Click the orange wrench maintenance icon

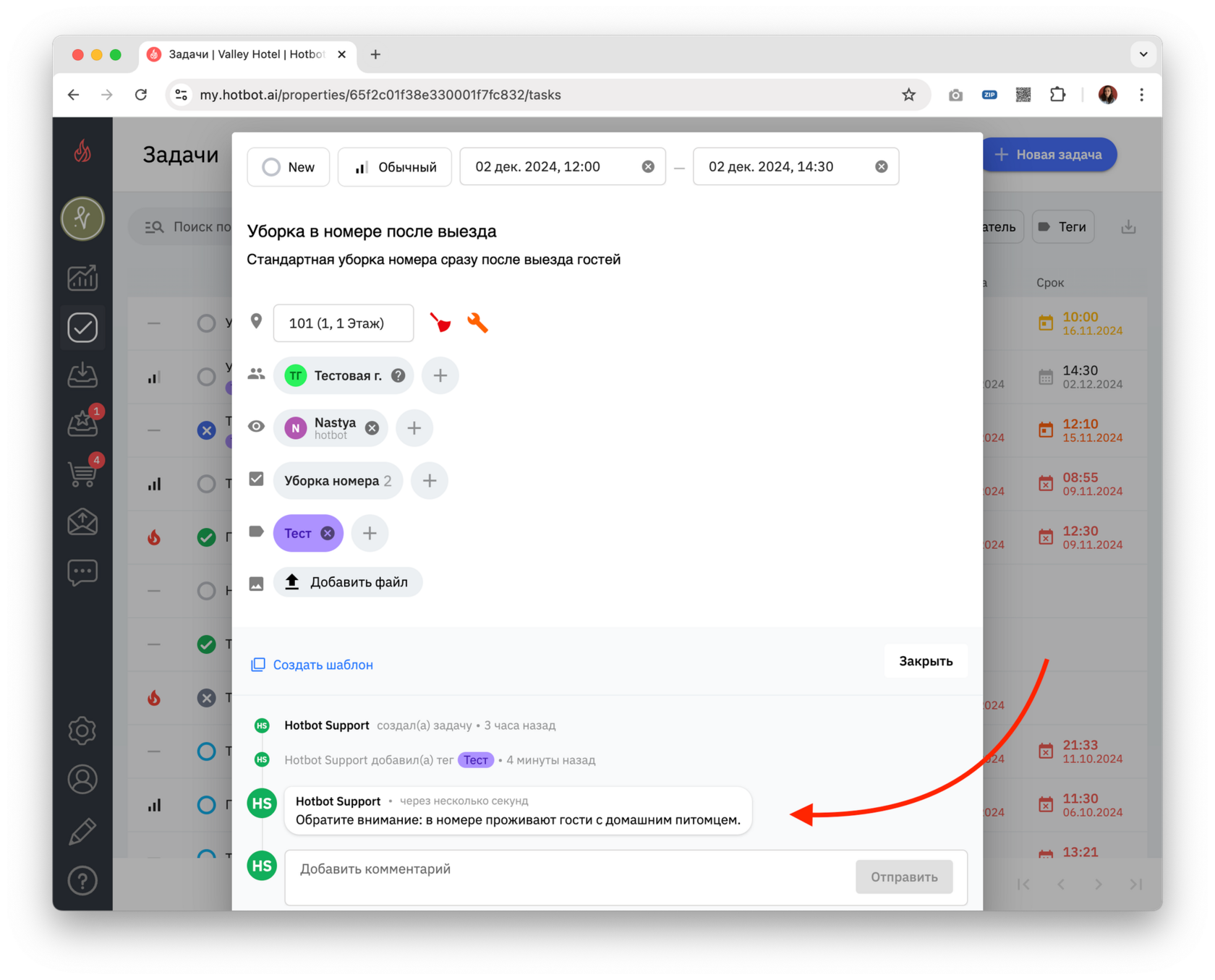click(477, 323)
